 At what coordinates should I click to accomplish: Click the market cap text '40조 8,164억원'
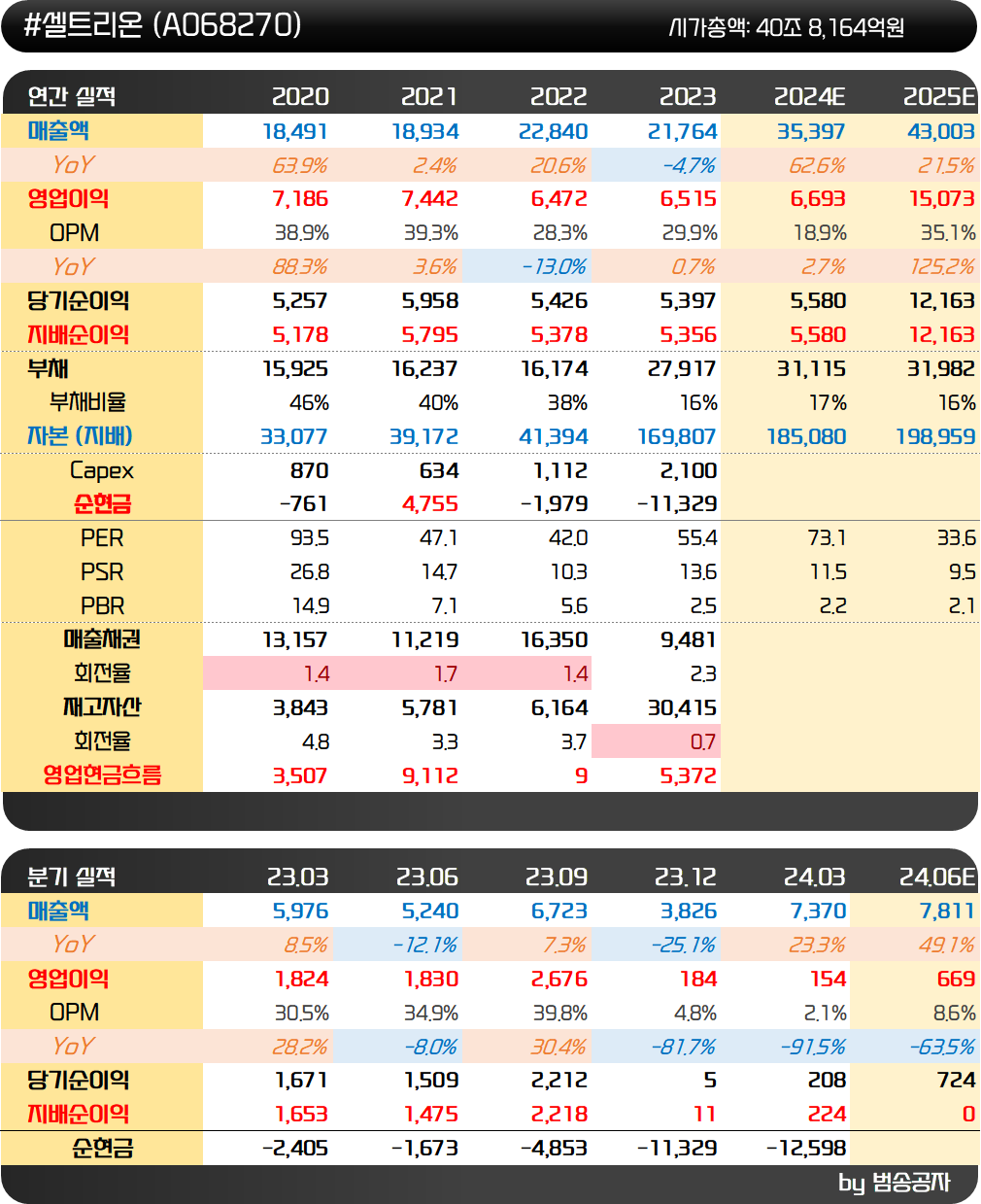pos(830,27)
